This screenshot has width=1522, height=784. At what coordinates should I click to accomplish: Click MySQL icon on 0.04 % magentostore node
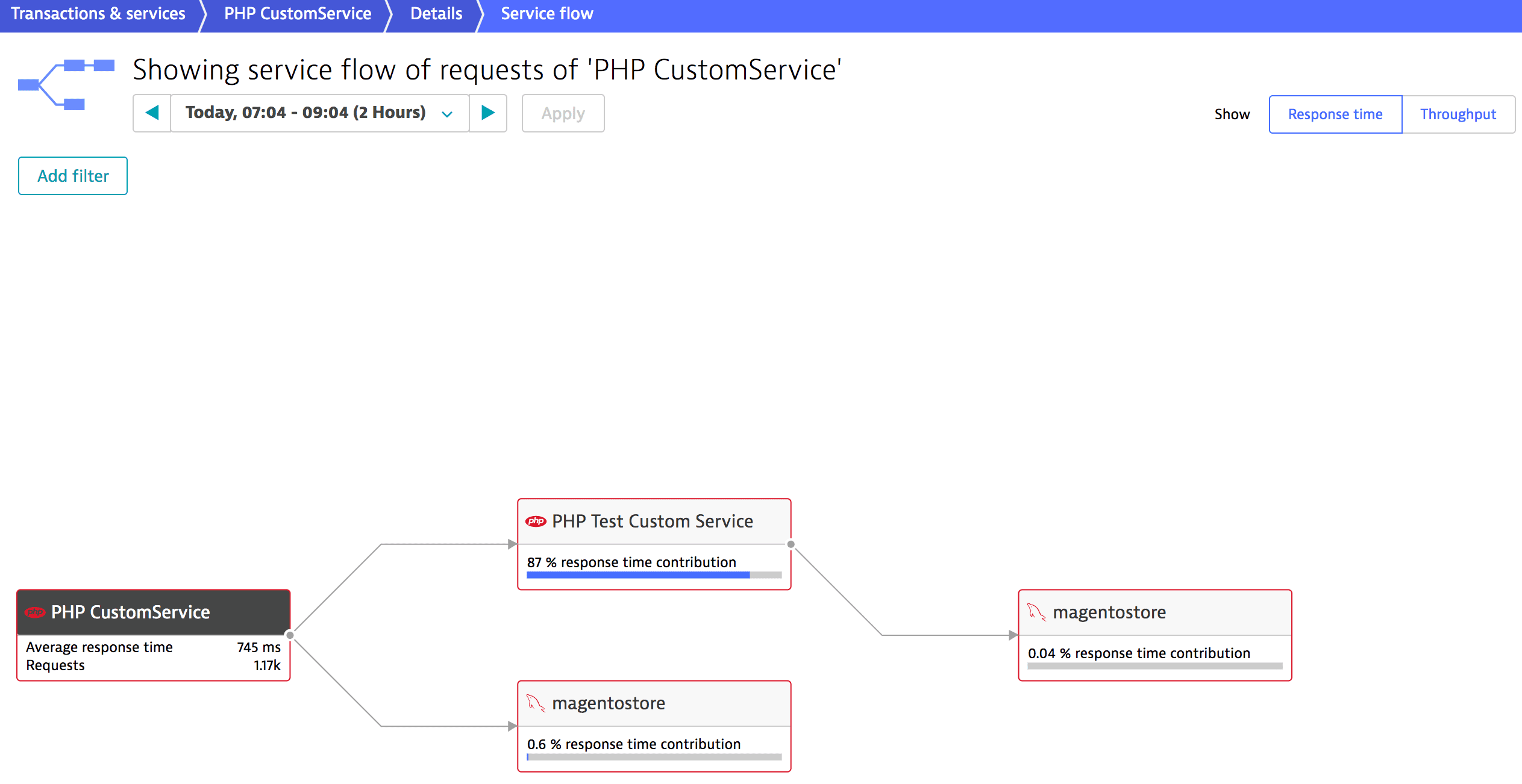(x=1036, y=612)
